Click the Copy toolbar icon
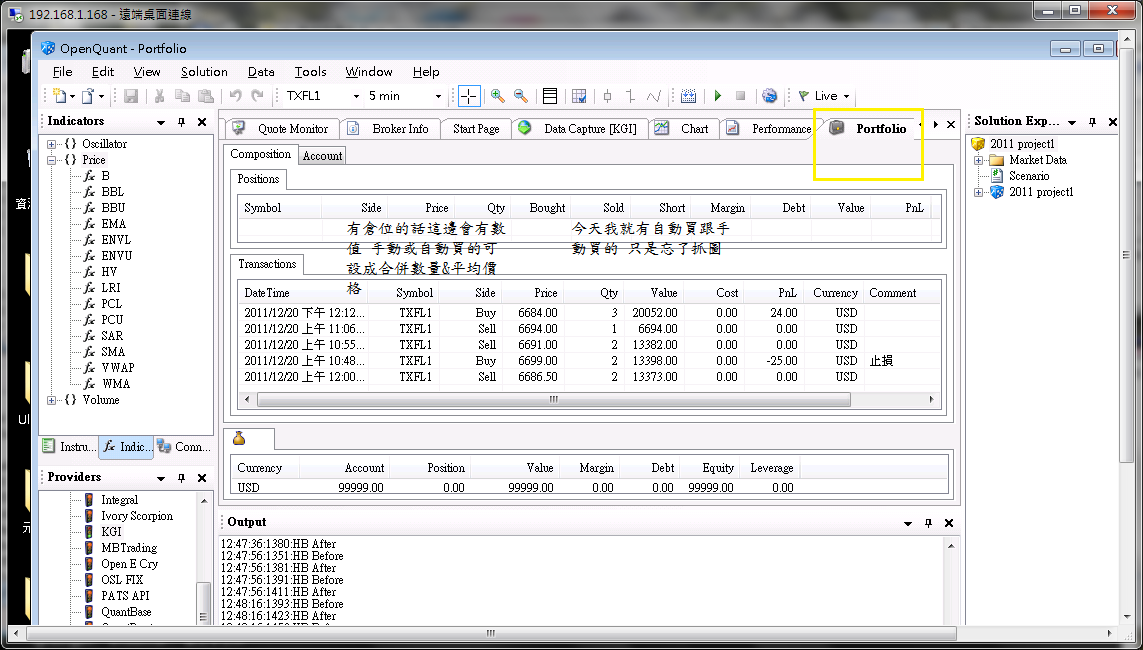This screenshot has height=650, width=1143. pyautogui.click(x=182, y=96)
